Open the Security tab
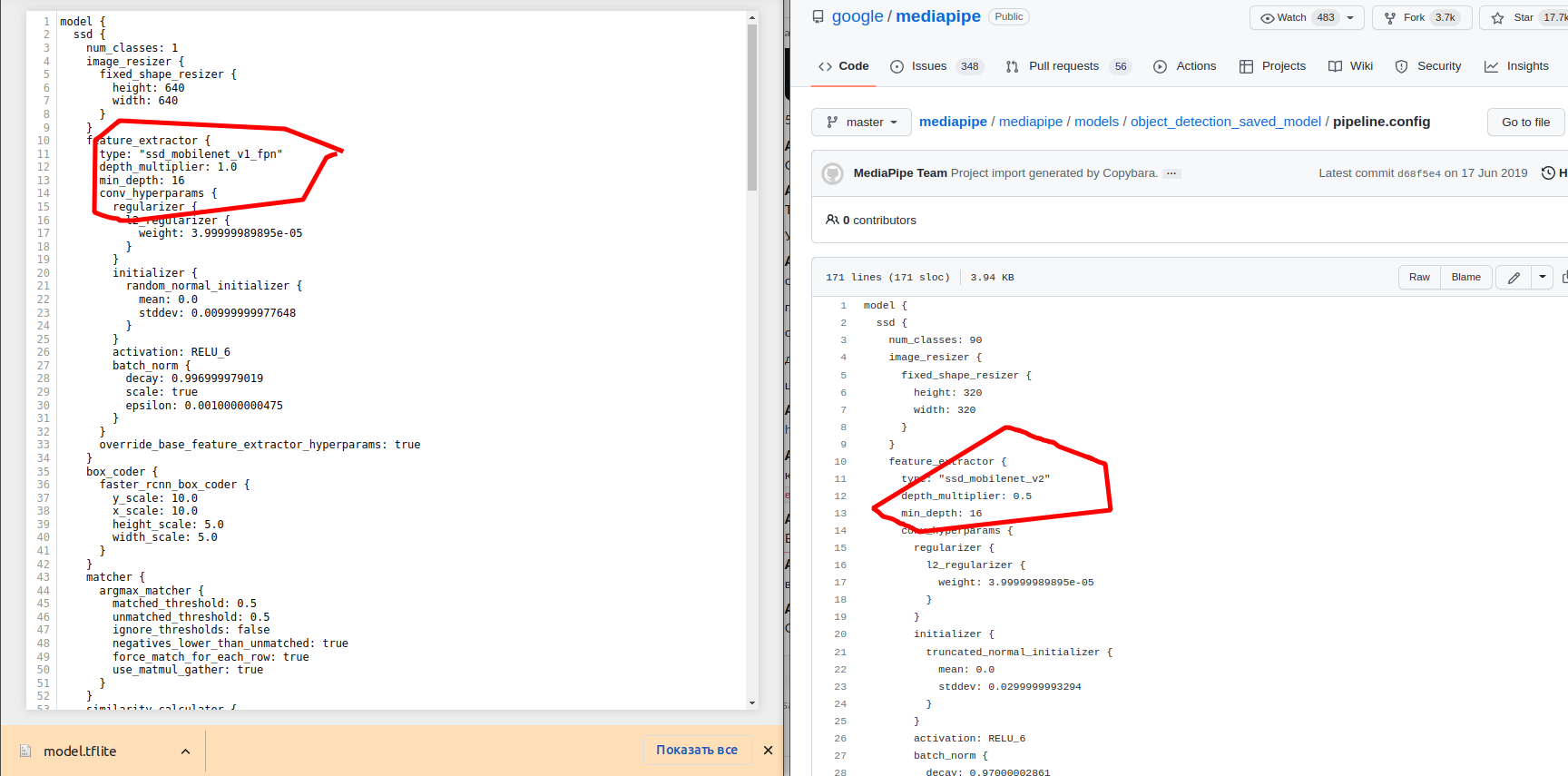The height and width of the screenshot is (776, 1568). pyautogui.click(x=1427, y=66)
